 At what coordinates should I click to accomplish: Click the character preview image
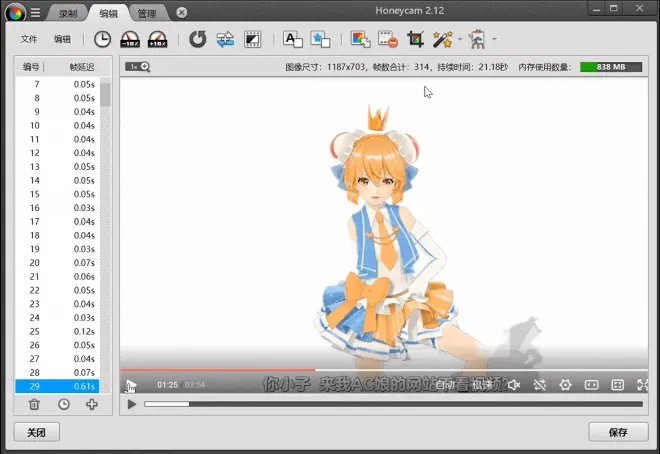(x=384, y=235)
